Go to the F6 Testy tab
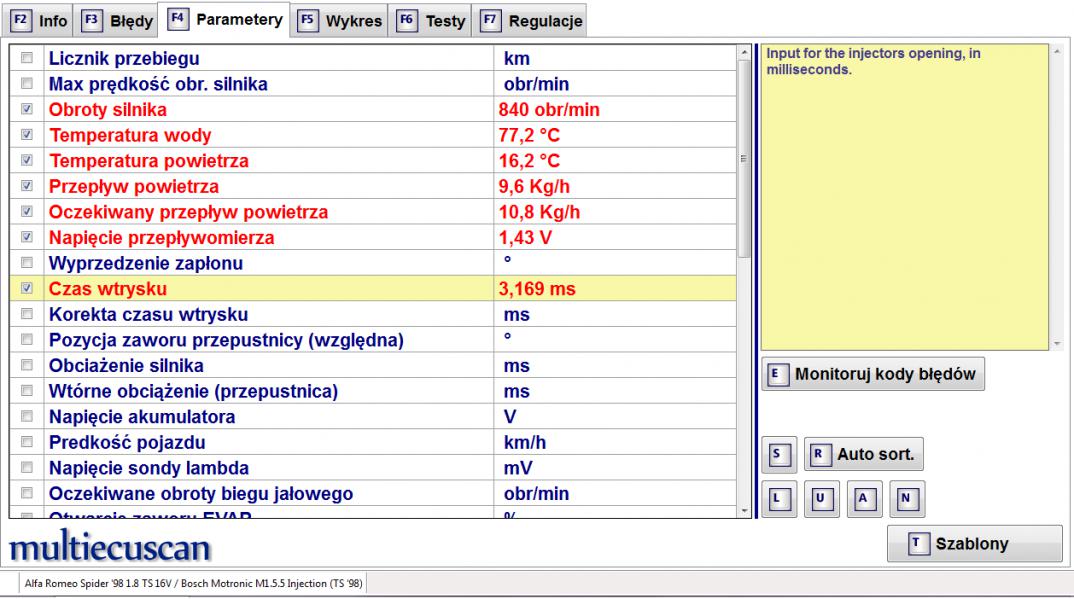 point(432,21)
